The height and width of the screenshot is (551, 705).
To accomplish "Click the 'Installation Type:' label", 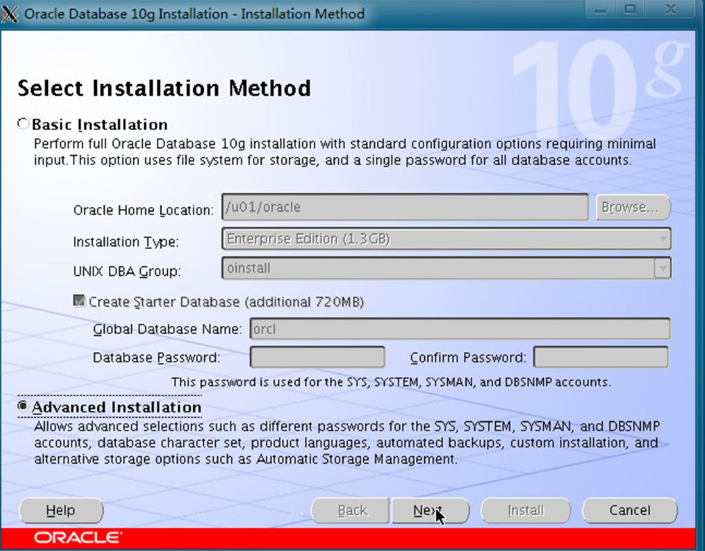I will click(x=125, y=242).
